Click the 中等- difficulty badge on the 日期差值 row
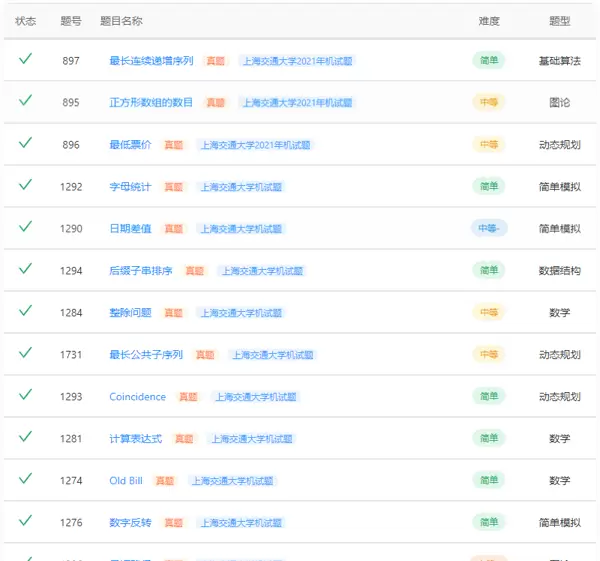This screenshot has width=600, height=561. click(x=489, y=229)
